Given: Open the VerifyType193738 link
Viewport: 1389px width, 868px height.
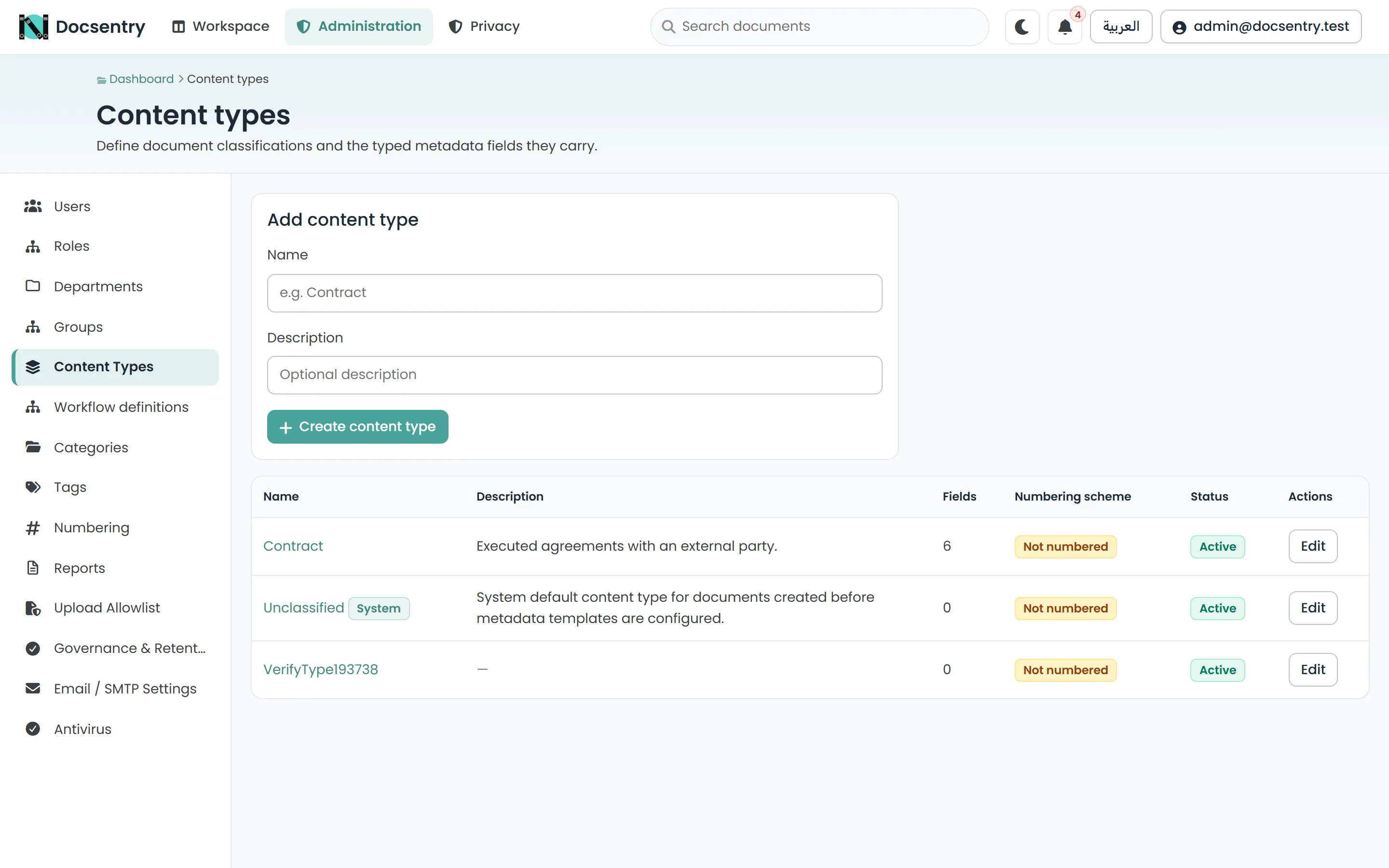Looking at the screenshot, I should [320, 669].
